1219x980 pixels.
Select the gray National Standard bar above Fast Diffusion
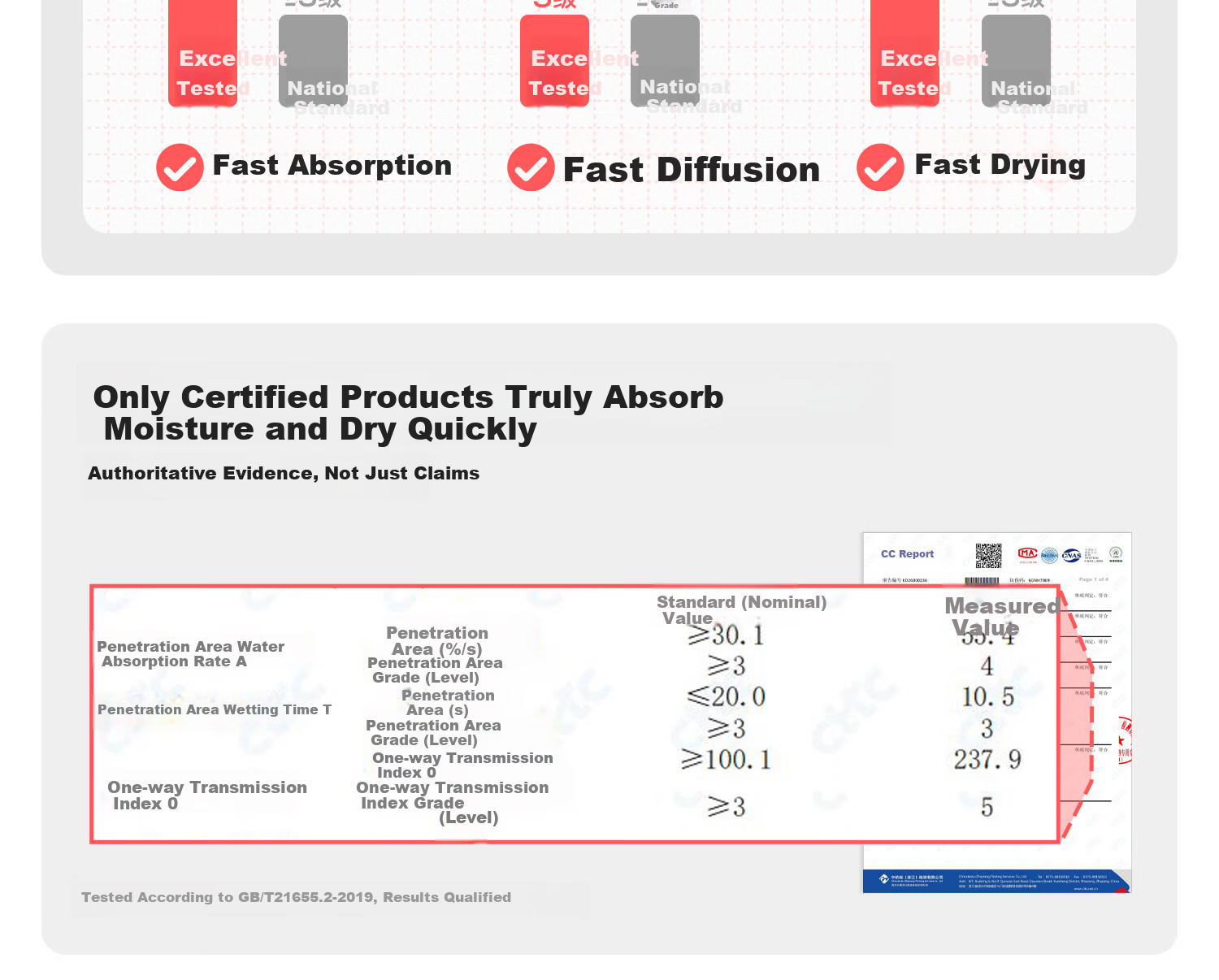665,60
